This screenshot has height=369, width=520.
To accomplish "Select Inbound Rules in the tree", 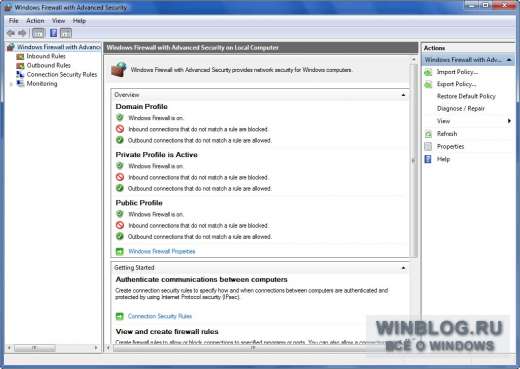I will 46,56.
